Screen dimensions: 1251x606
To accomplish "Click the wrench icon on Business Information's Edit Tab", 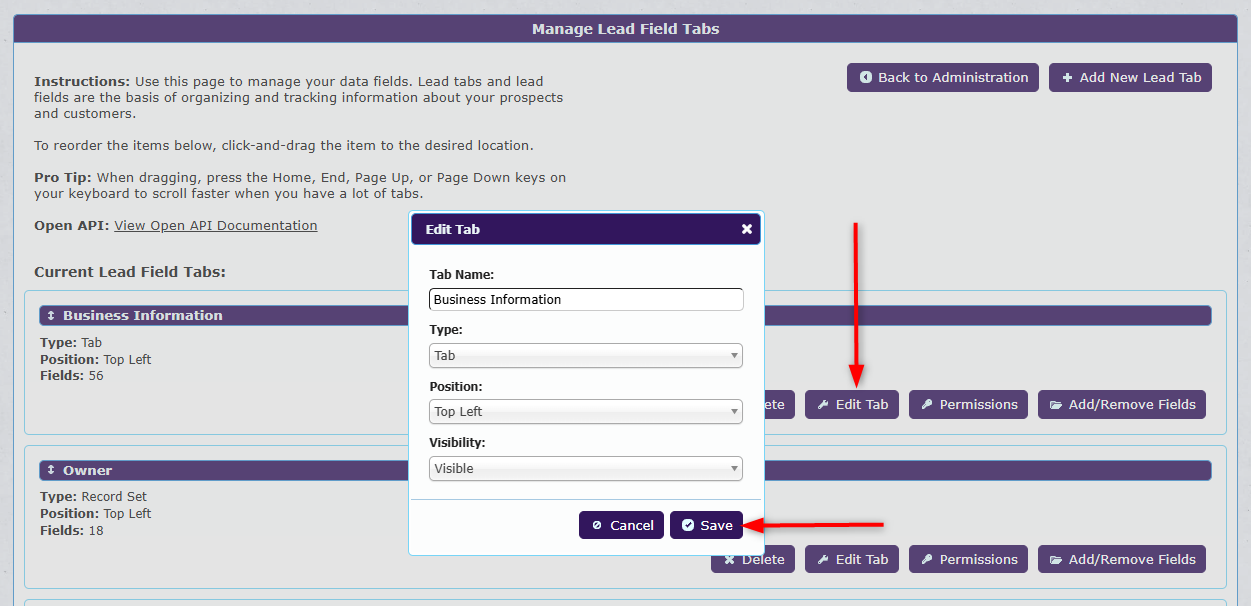I will tap(823, 404).
